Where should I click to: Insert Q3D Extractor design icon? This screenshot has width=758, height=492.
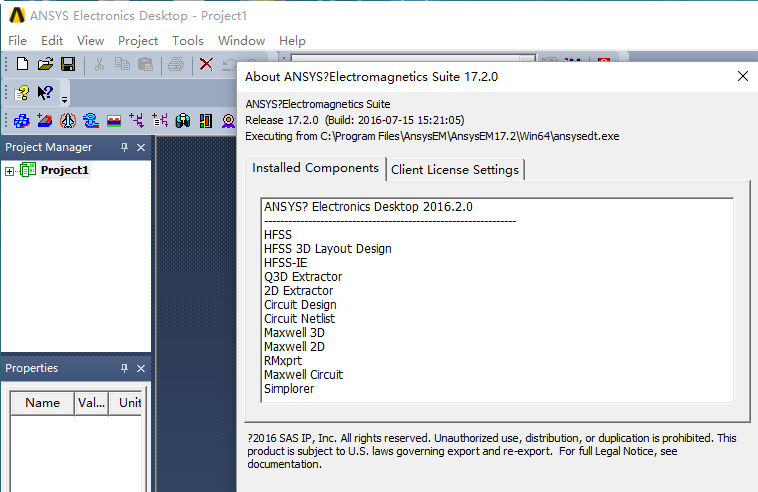coord(90,120)
